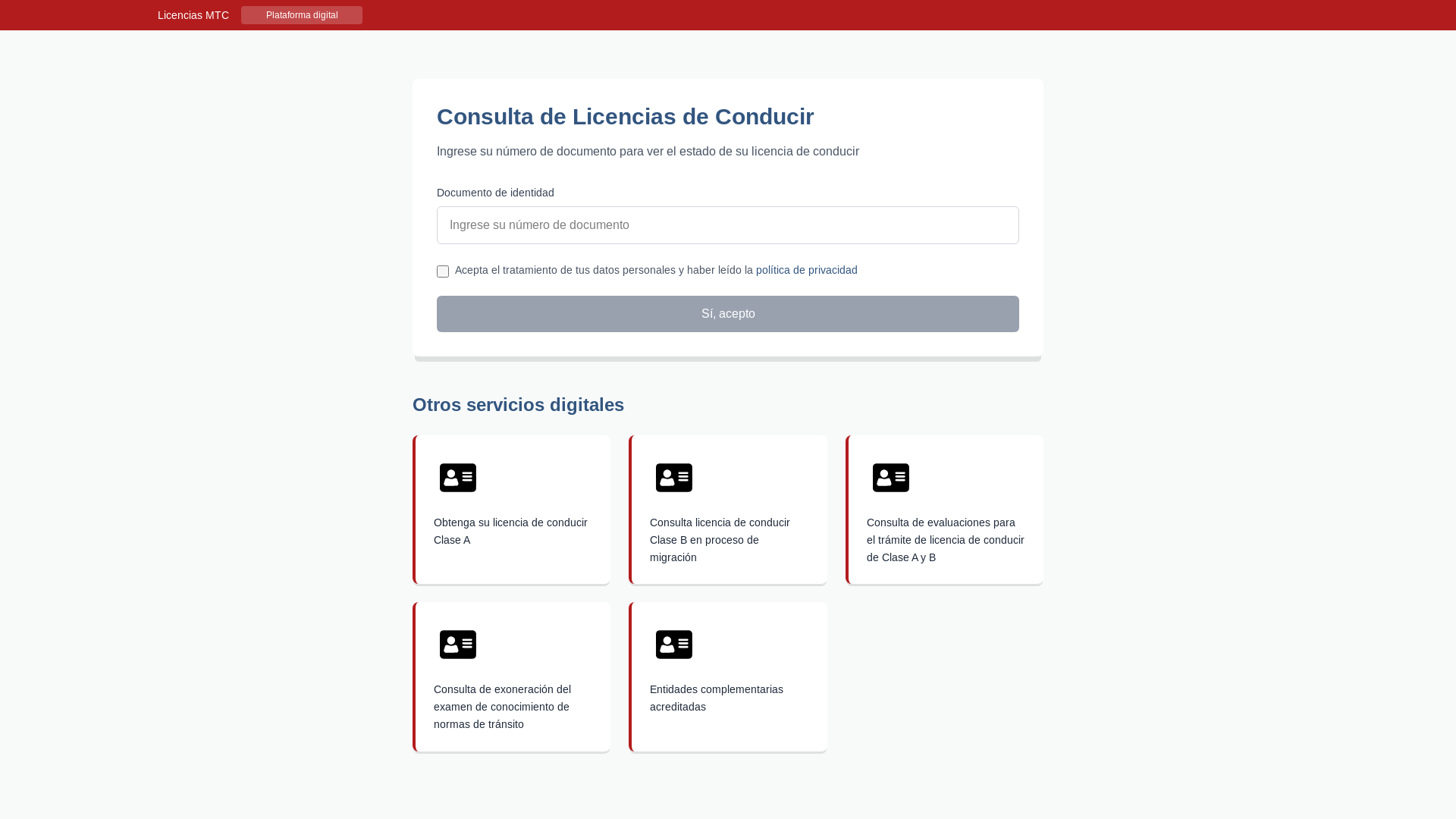1456x819 pixels.
Task: Click the Plataforma digital button in header
Action: (302, 15)
